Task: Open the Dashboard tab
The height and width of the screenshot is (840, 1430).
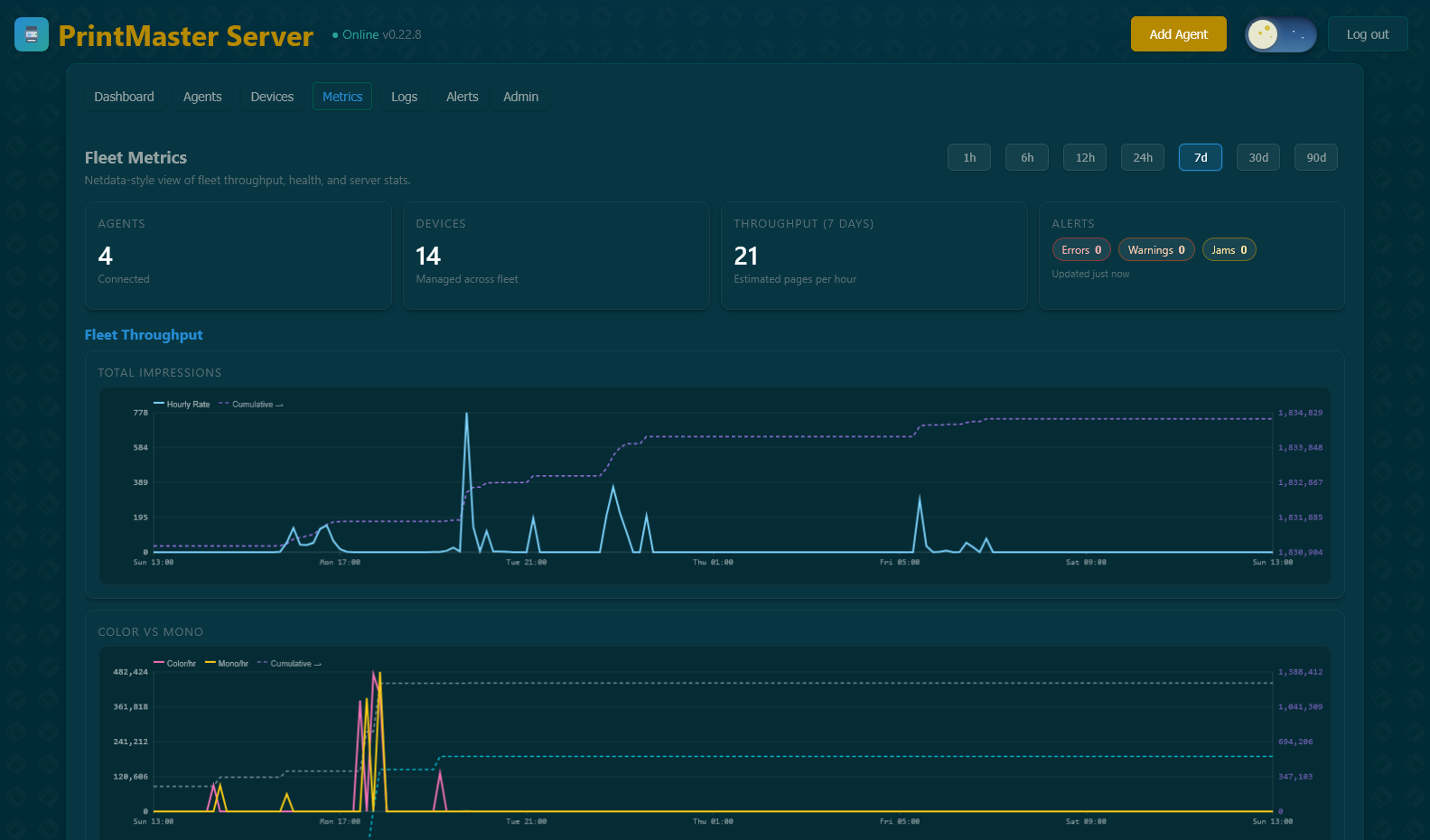Action: tap(124, 97)
